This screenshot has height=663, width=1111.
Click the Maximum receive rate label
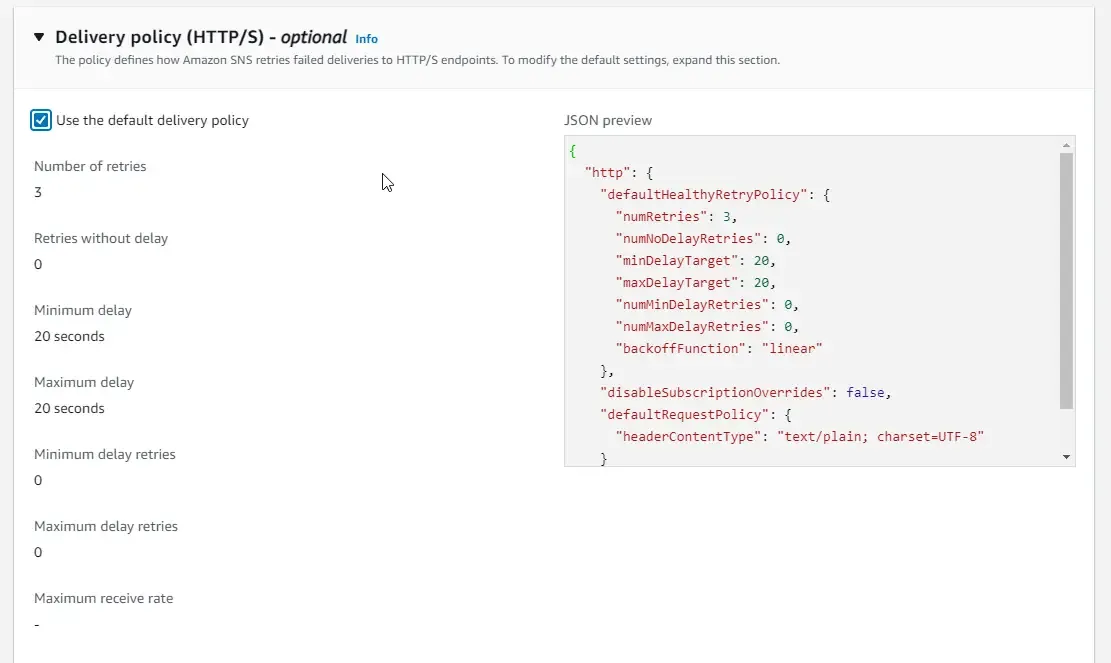click(103, 598)
